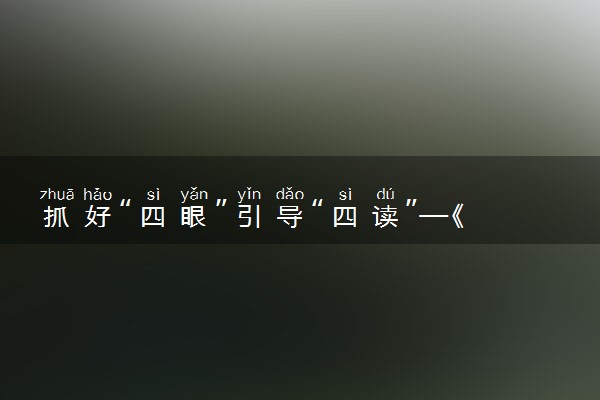Select the first 四 before 眼

point(153,217)
